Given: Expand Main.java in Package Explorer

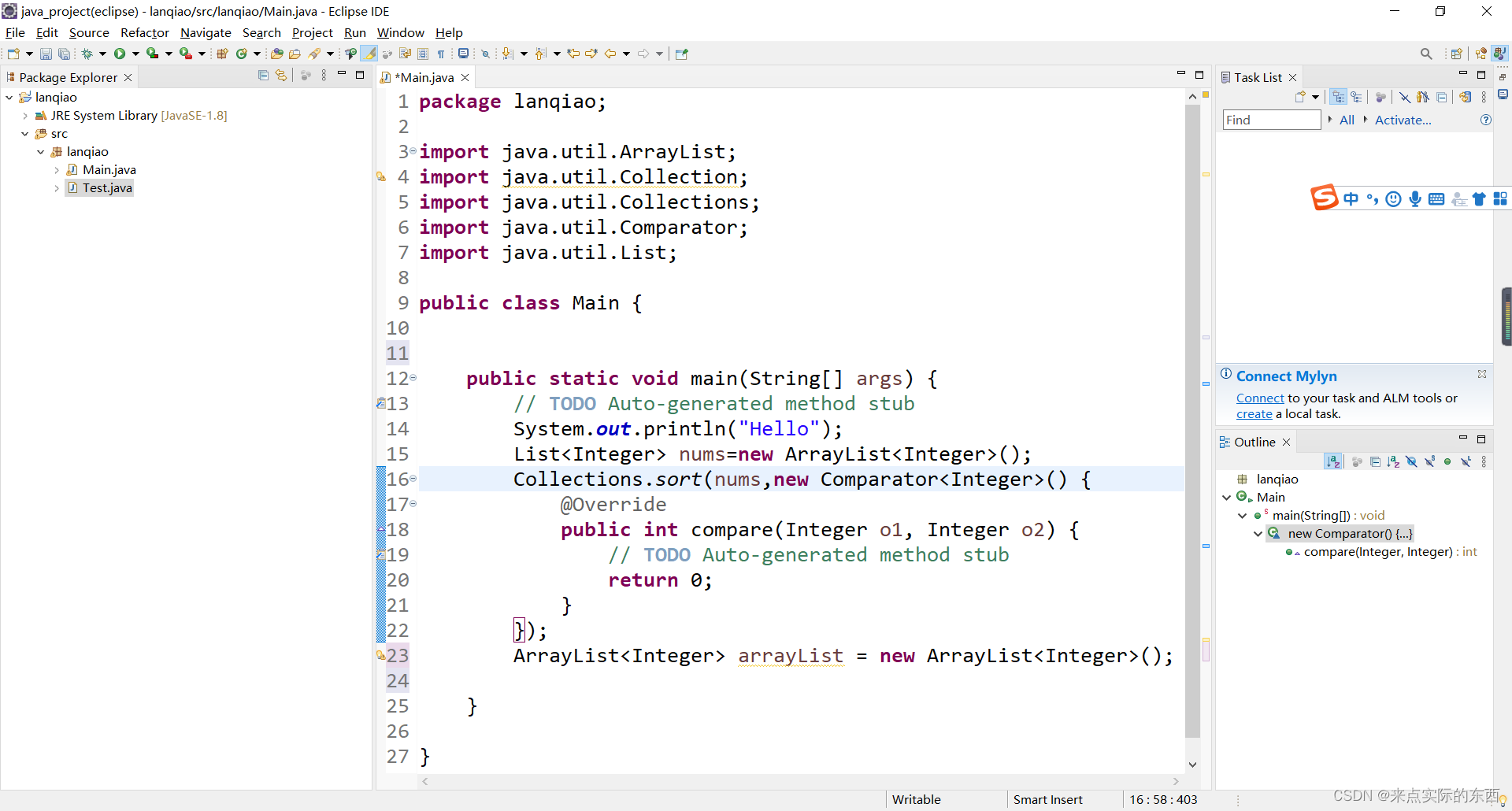Looking at the screenshot, I should point(57,169).
